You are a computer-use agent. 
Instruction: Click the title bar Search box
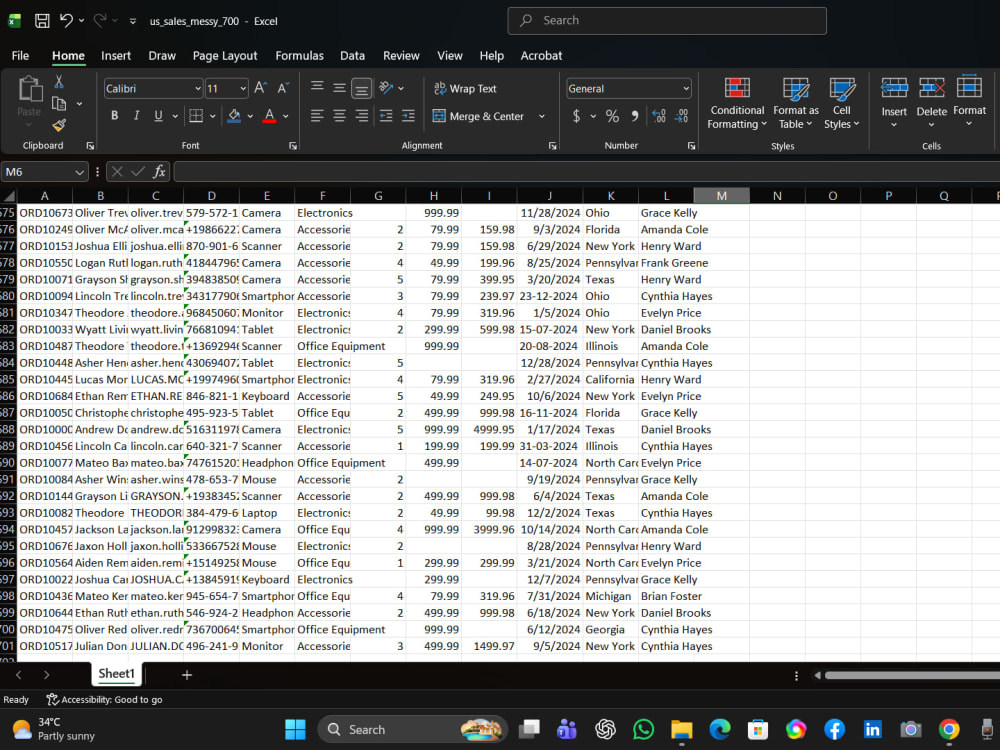tap(667, 20)
